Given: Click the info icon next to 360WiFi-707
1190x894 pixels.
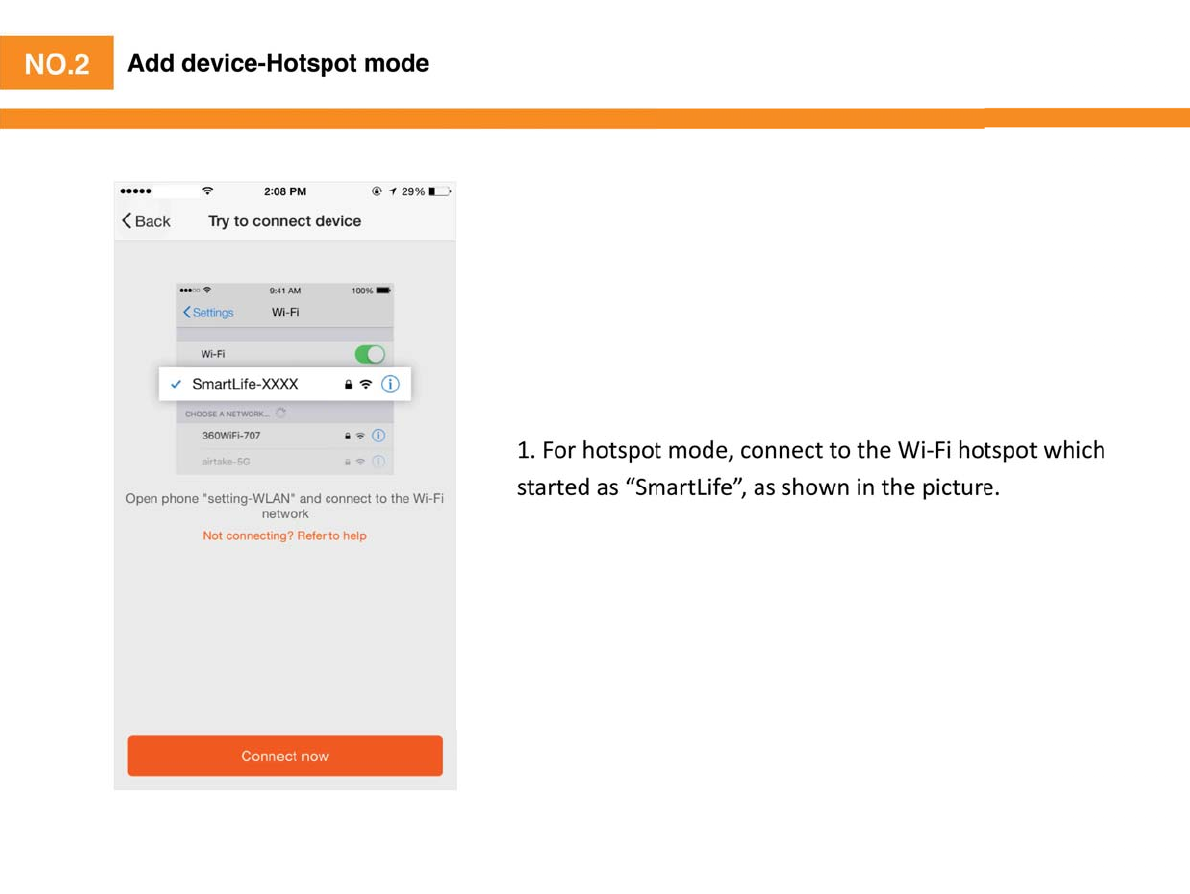Looking at the screenshot, I should tap(379, 436).
